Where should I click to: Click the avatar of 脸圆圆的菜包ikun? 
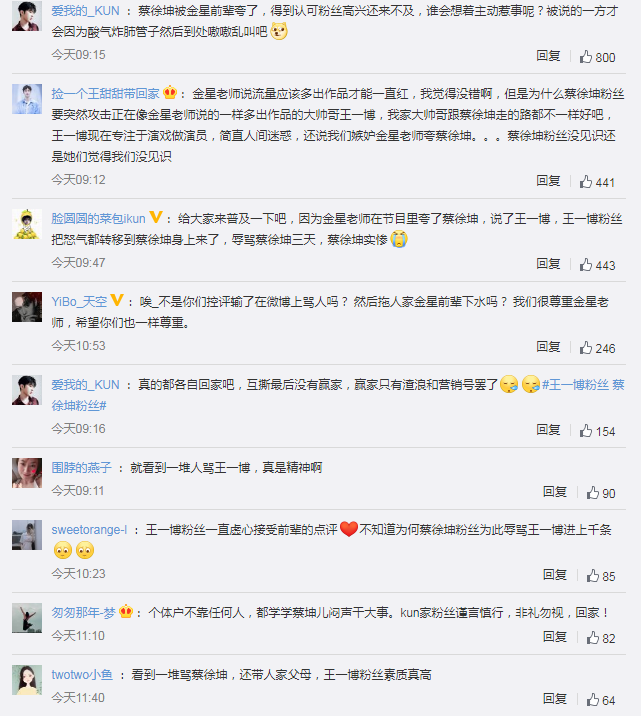tap(25, 224)
